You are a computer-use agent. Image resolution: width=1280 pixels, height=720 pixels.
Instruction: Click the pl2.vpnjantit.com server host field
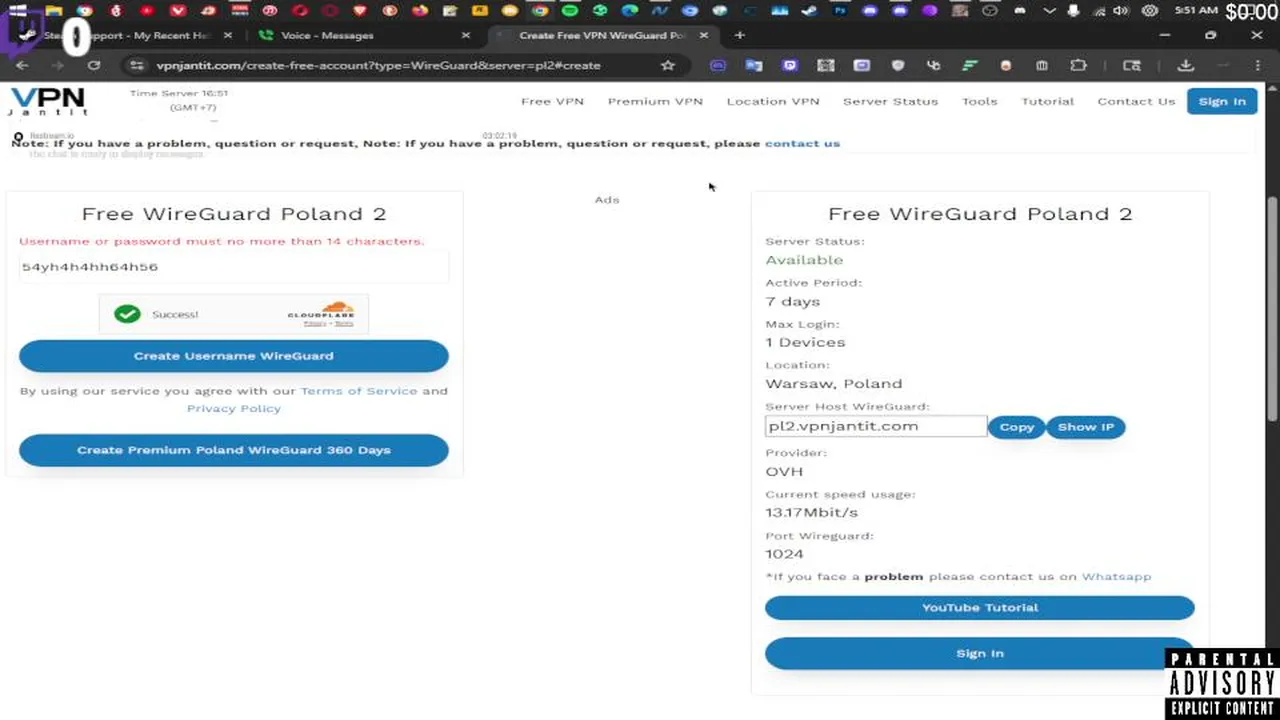pyautogui.click(x=876, y=426)
